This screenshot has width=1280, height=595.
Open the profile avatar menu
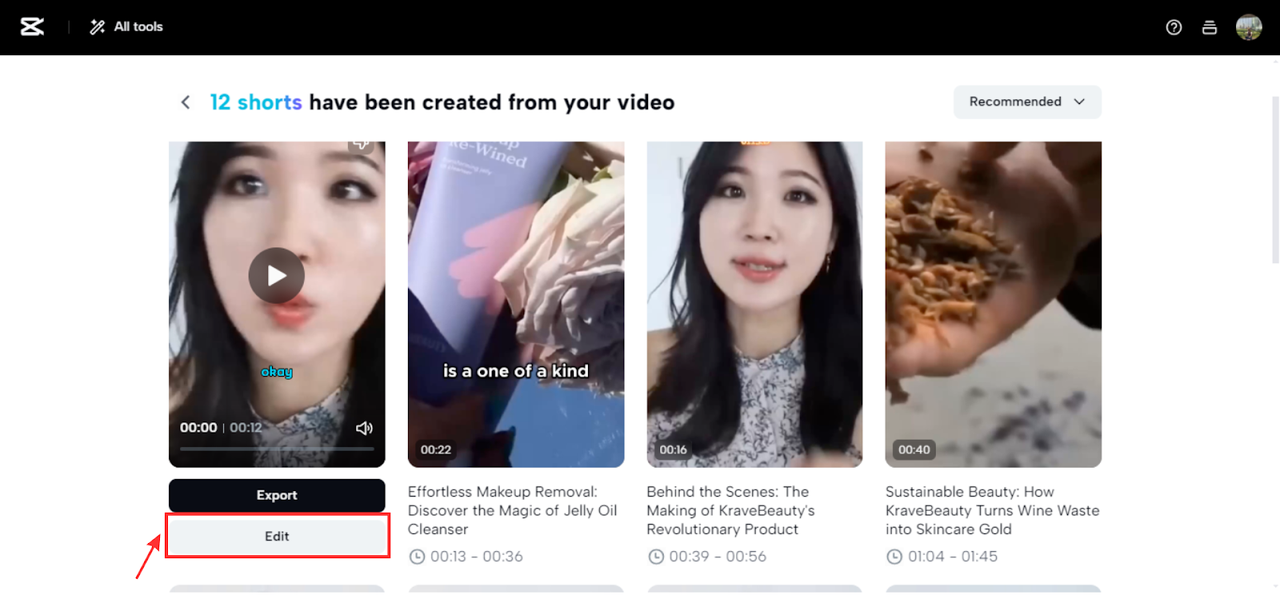1248,27
